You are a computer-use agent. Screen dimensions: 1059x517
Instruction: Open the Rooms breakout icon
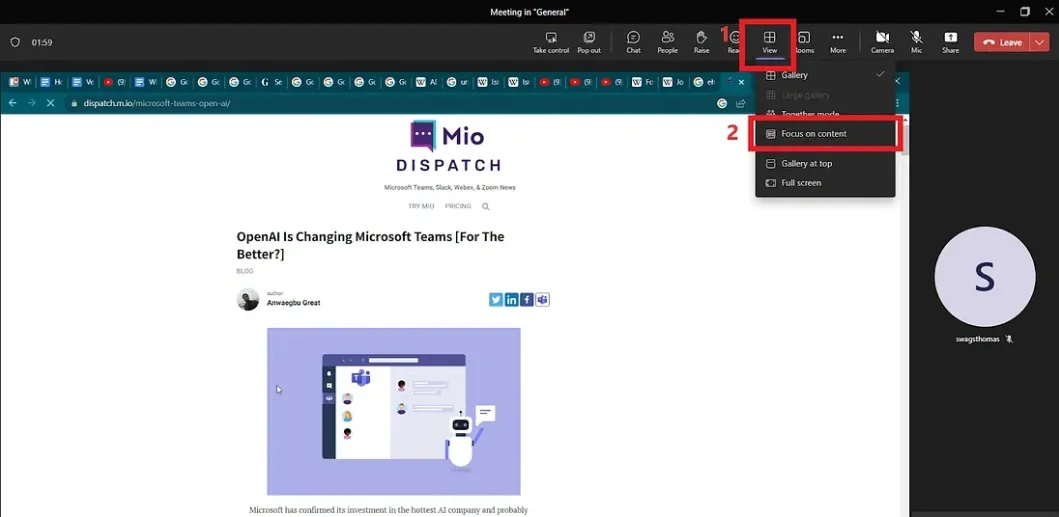click(804, 42)
